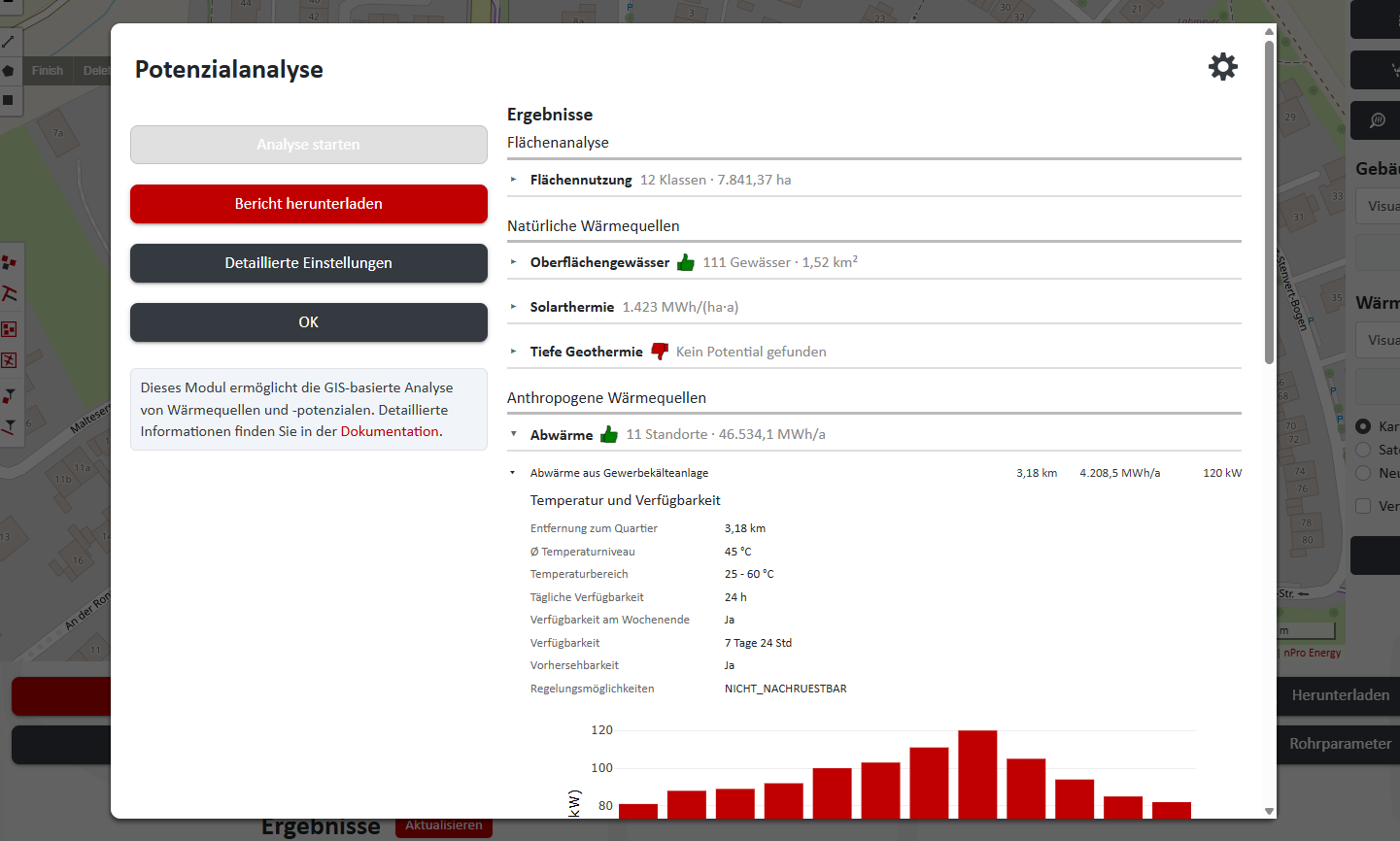Open settings via the gear icon

click(x=1222, y=66)
